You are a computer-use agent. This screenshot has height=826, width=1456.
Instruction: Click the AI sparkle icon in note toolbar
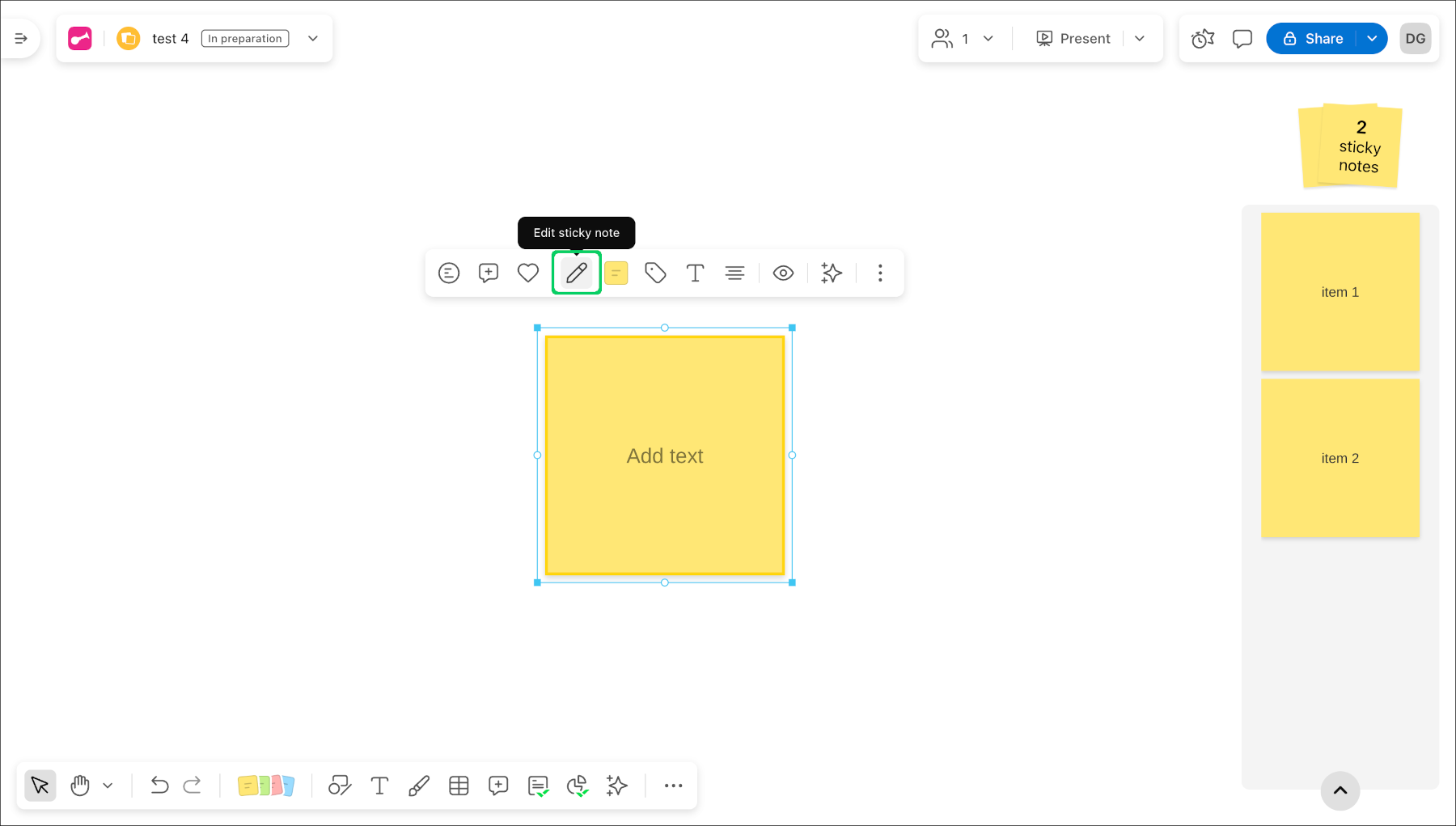tap(832, 273)
